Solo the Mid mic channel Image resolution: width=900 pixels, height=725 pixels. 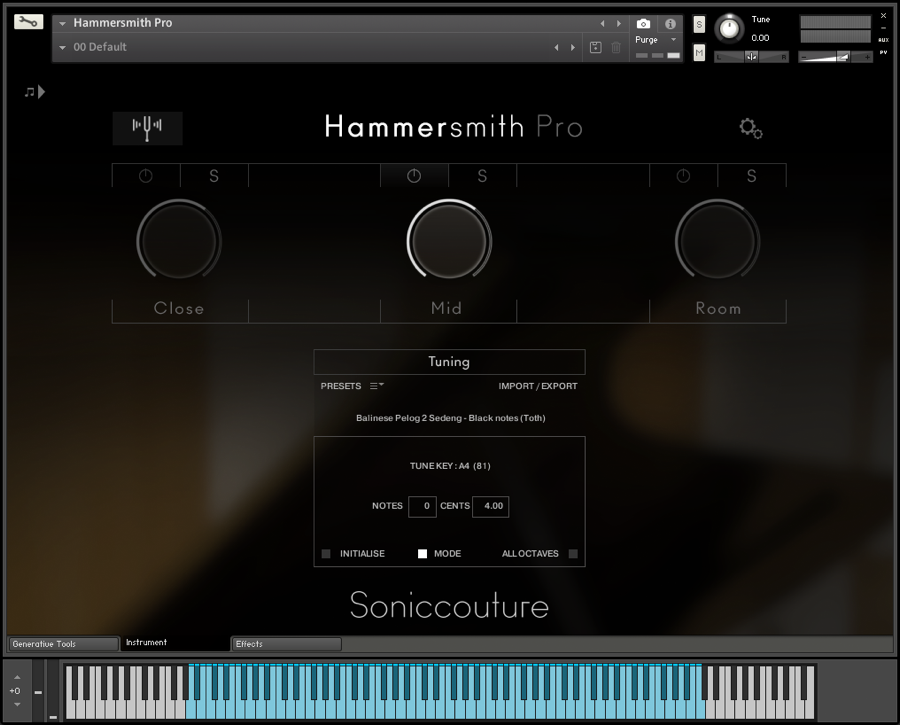[482, 176]
